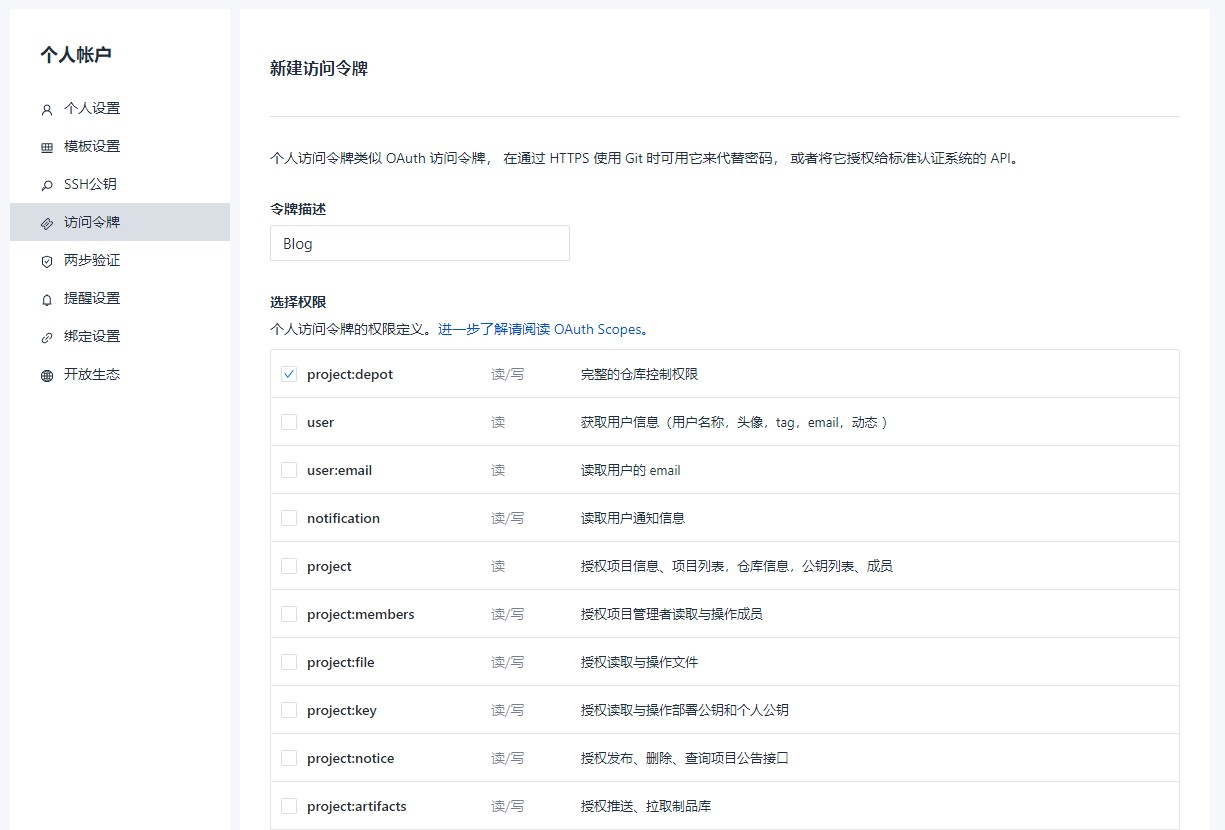Click the ticket icon beside 访问令牌
Image resolution: width=1225 pixels, height=830 pixels.
(x=47, y=224)
